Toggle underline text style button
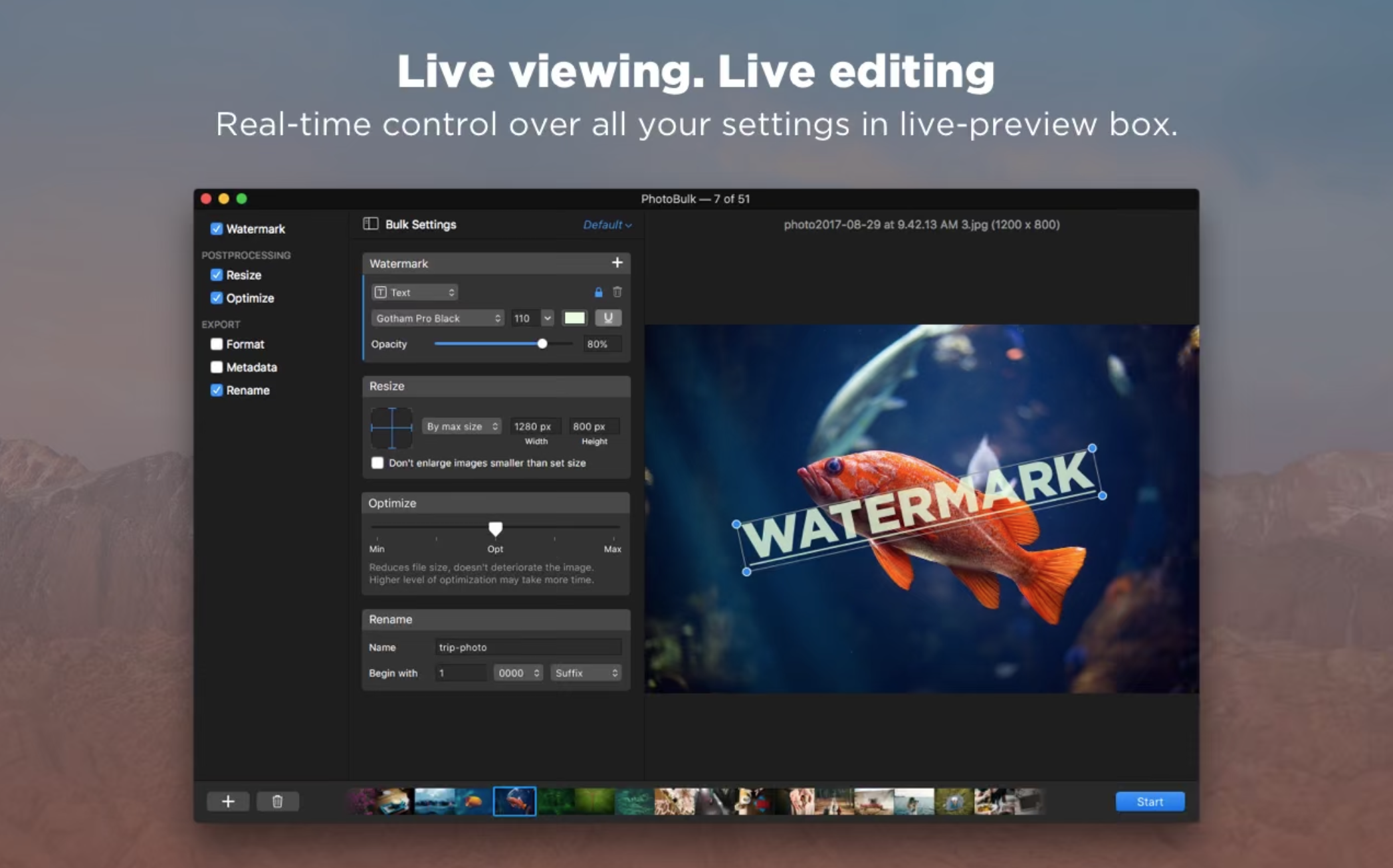 point(607,318)
